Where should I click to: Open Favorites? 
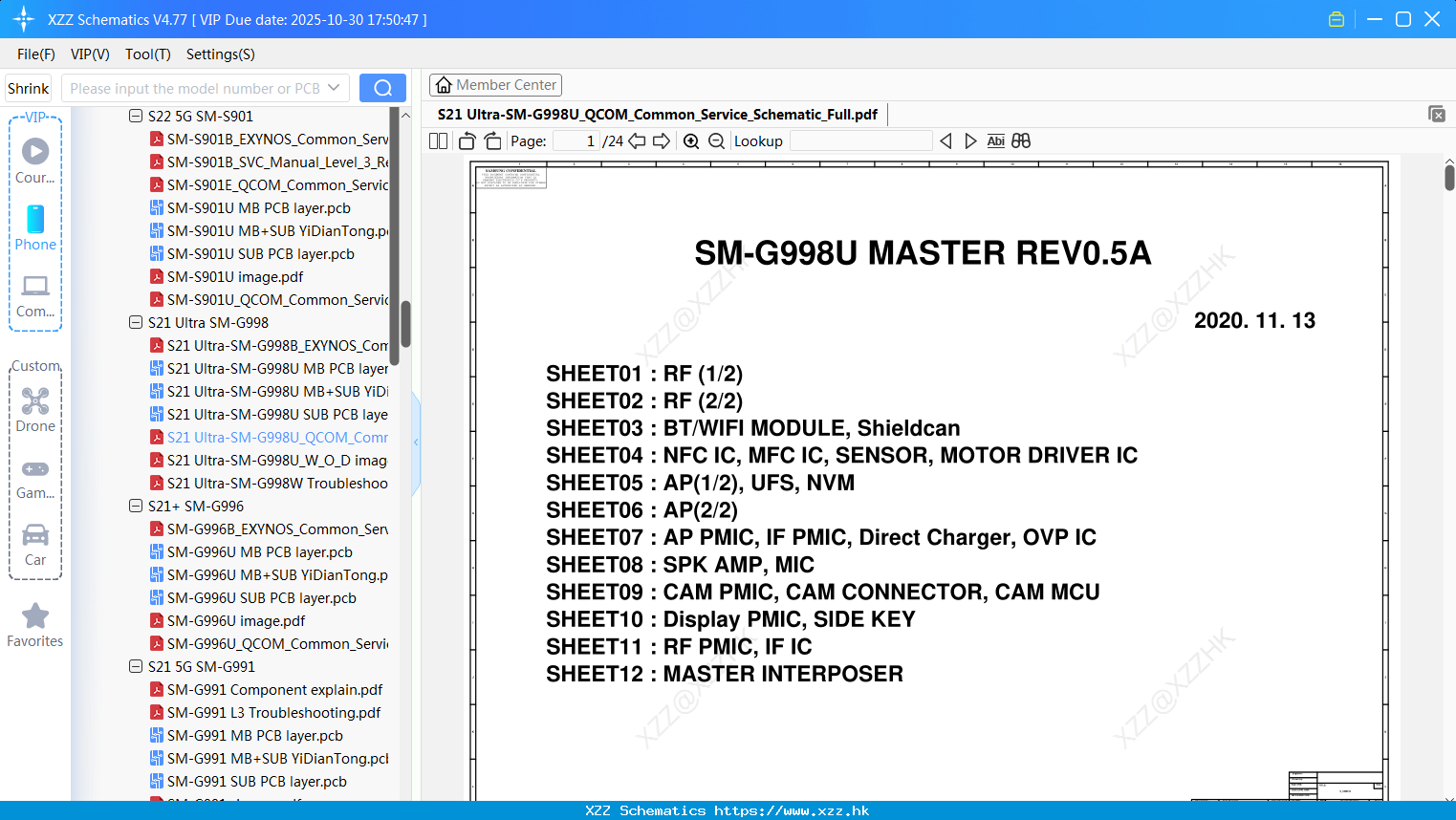35,626
